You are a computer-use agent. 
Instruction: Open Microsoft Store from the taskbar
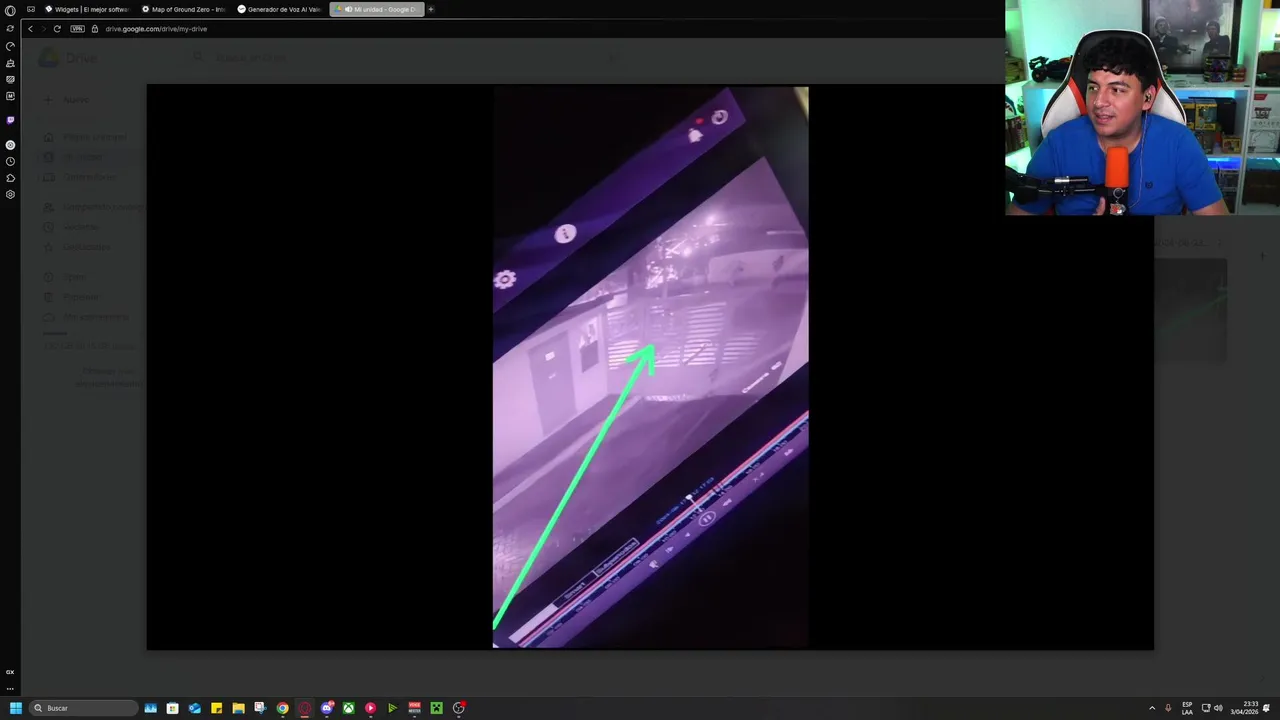(x=172, y=708)
